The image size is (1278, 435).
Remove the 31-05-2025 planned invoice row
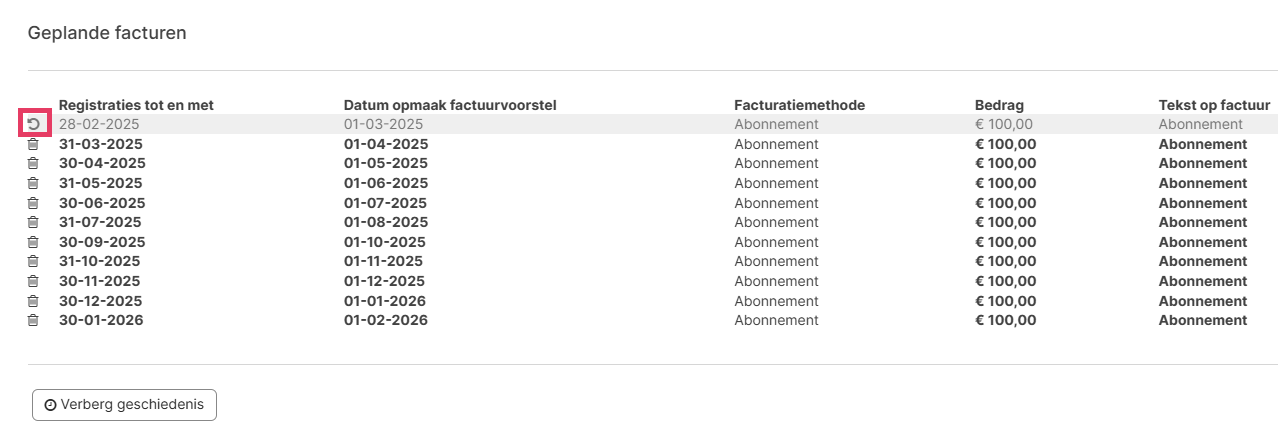point(33,183)
